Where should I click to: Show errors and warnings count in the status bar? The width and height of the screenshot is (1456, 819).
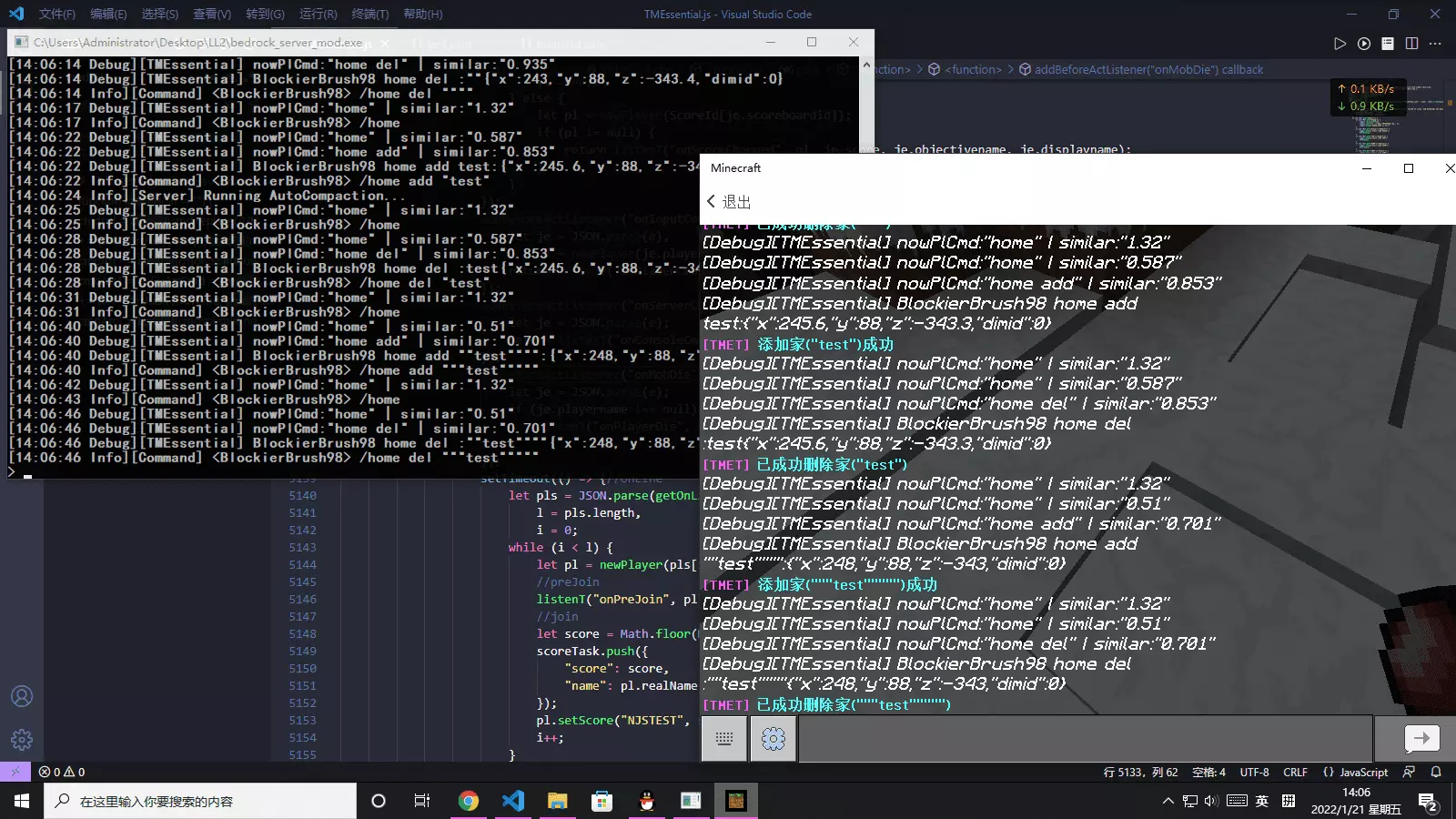click(62, 772)
